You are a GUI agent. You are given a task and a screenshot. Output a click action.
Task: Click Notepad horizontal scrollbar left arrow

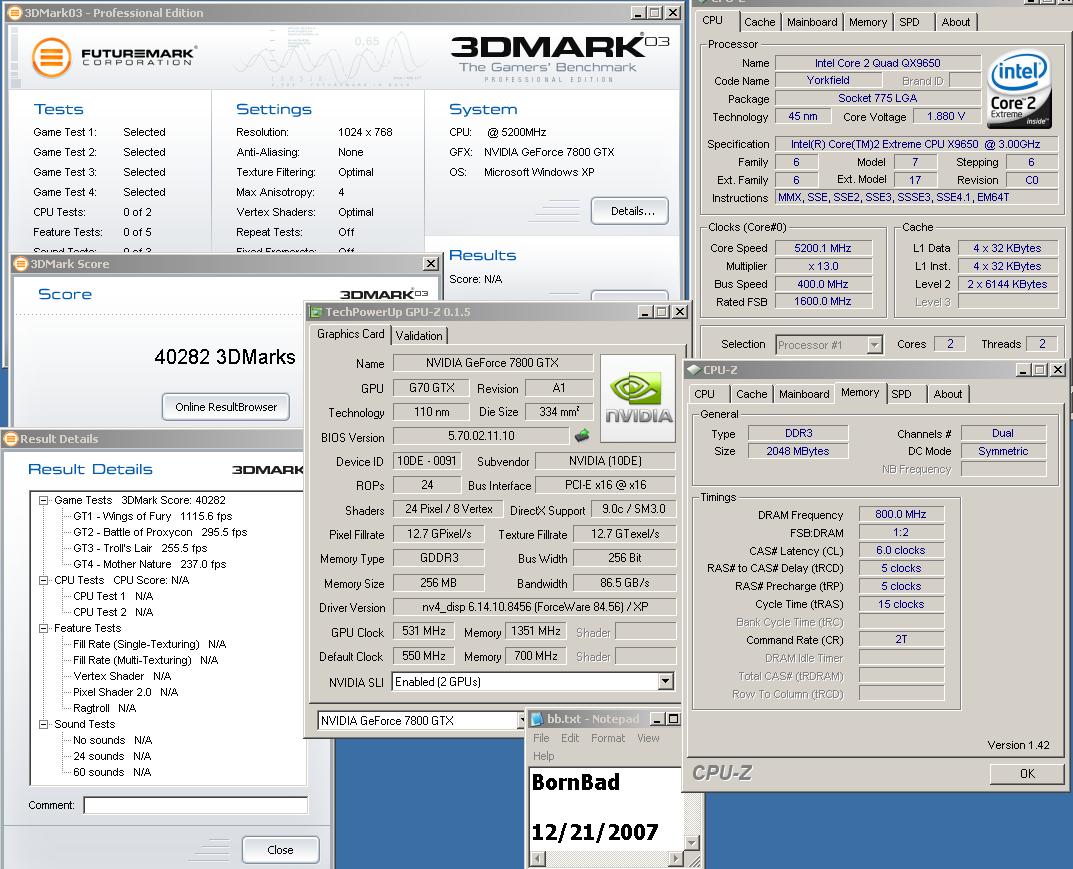pos(539,857)
